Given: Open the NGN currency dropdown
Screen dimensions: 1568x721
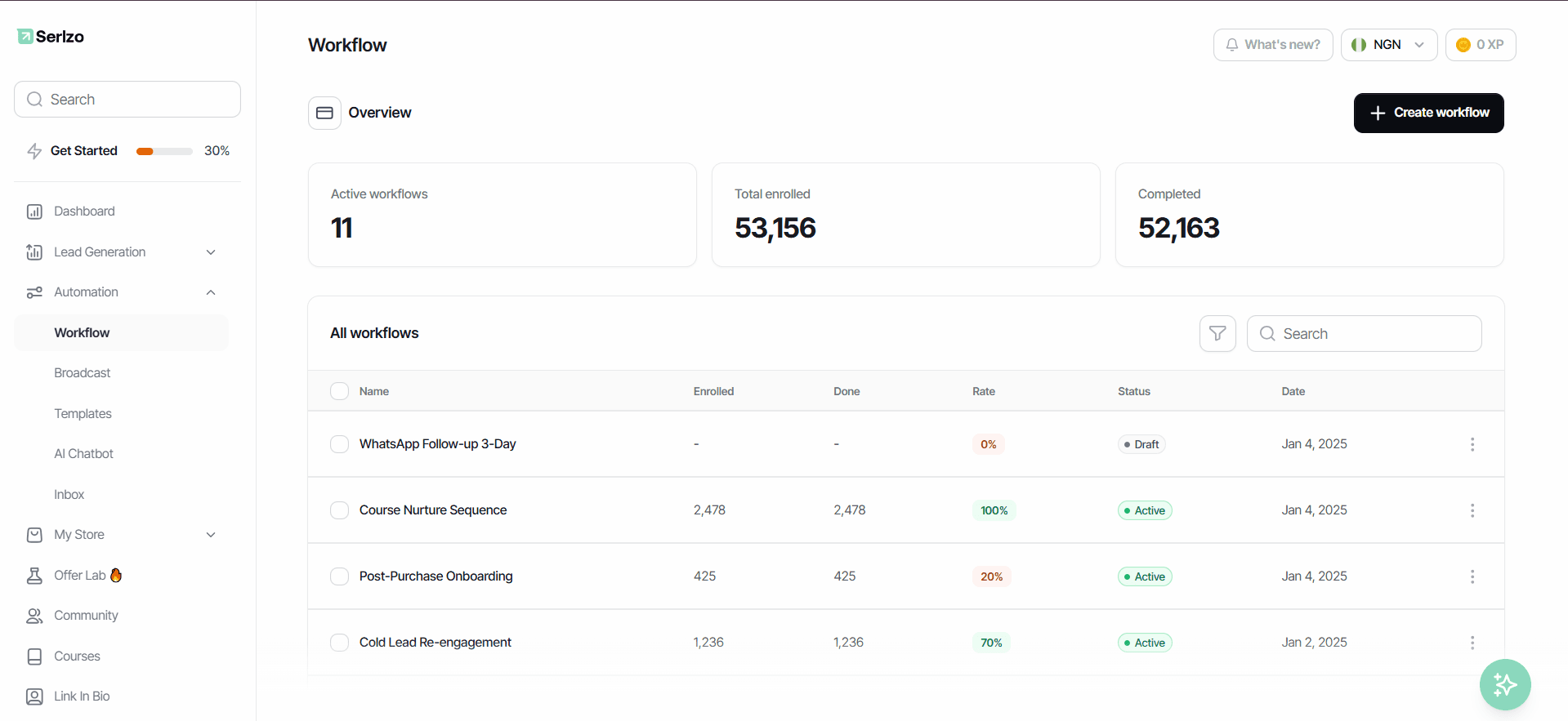Looking at the screenshot, I should click(1389, 45).
